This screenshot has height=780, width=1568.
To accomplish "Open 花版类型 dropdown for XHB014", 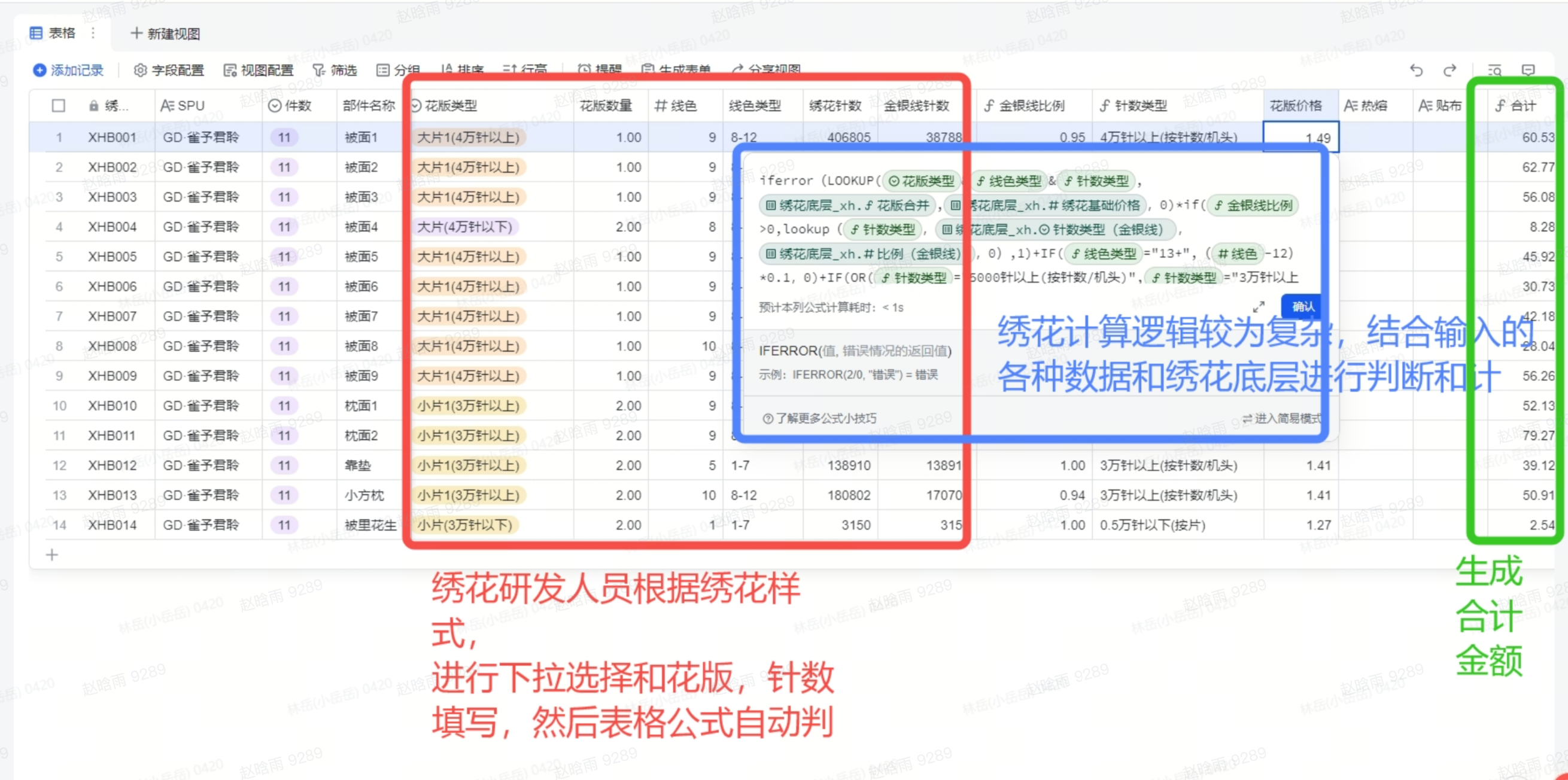I will 466,525.
